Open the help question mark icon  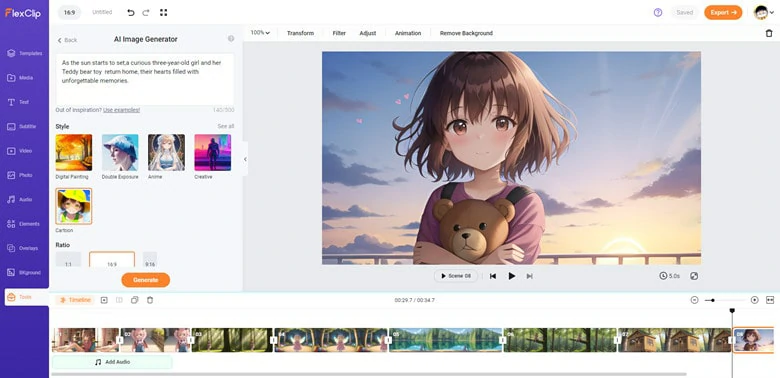coord(658,12)
